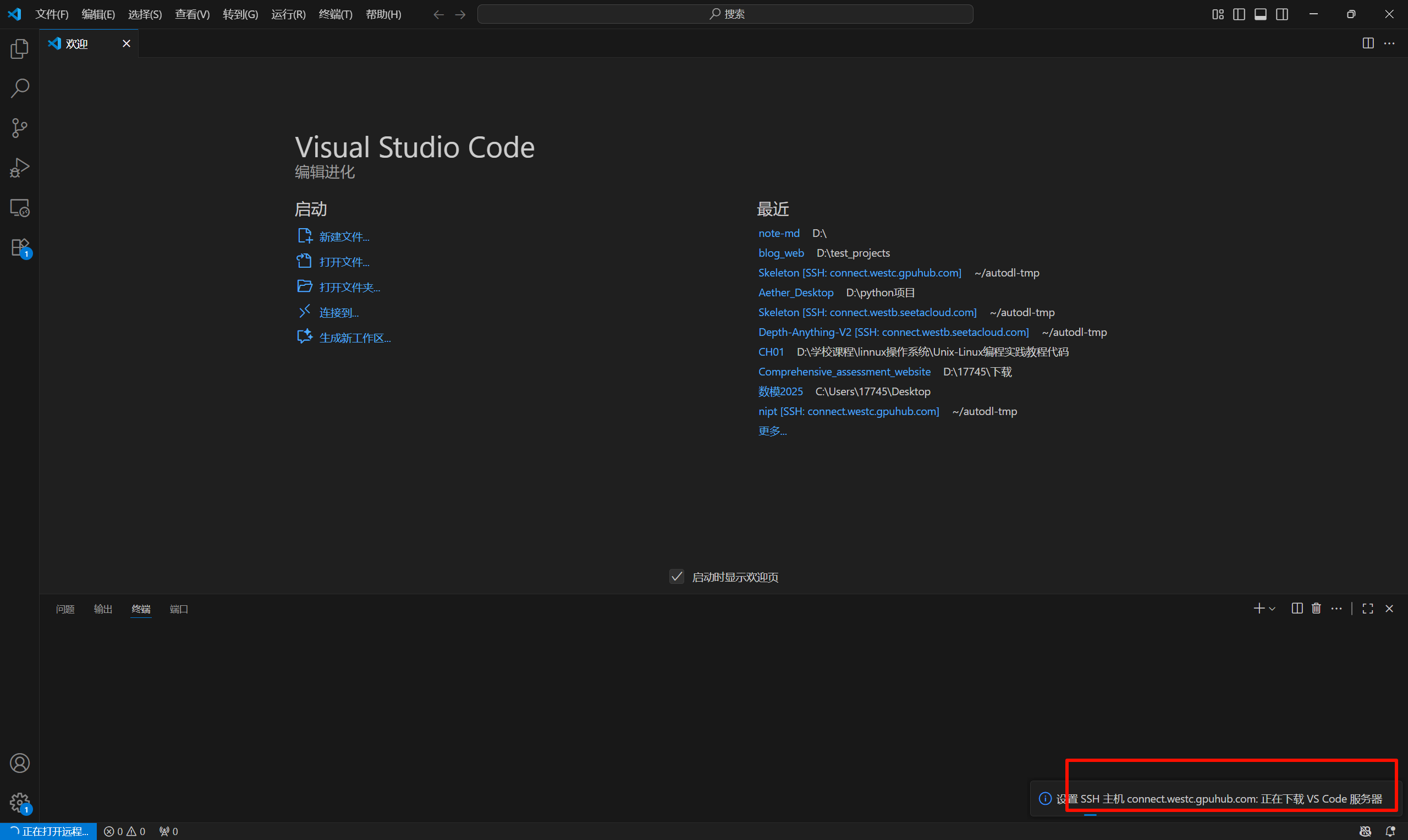
Task: Click 正在打开远程... status bar indicator
Action: pyautogui.click(x=49, y=831)
